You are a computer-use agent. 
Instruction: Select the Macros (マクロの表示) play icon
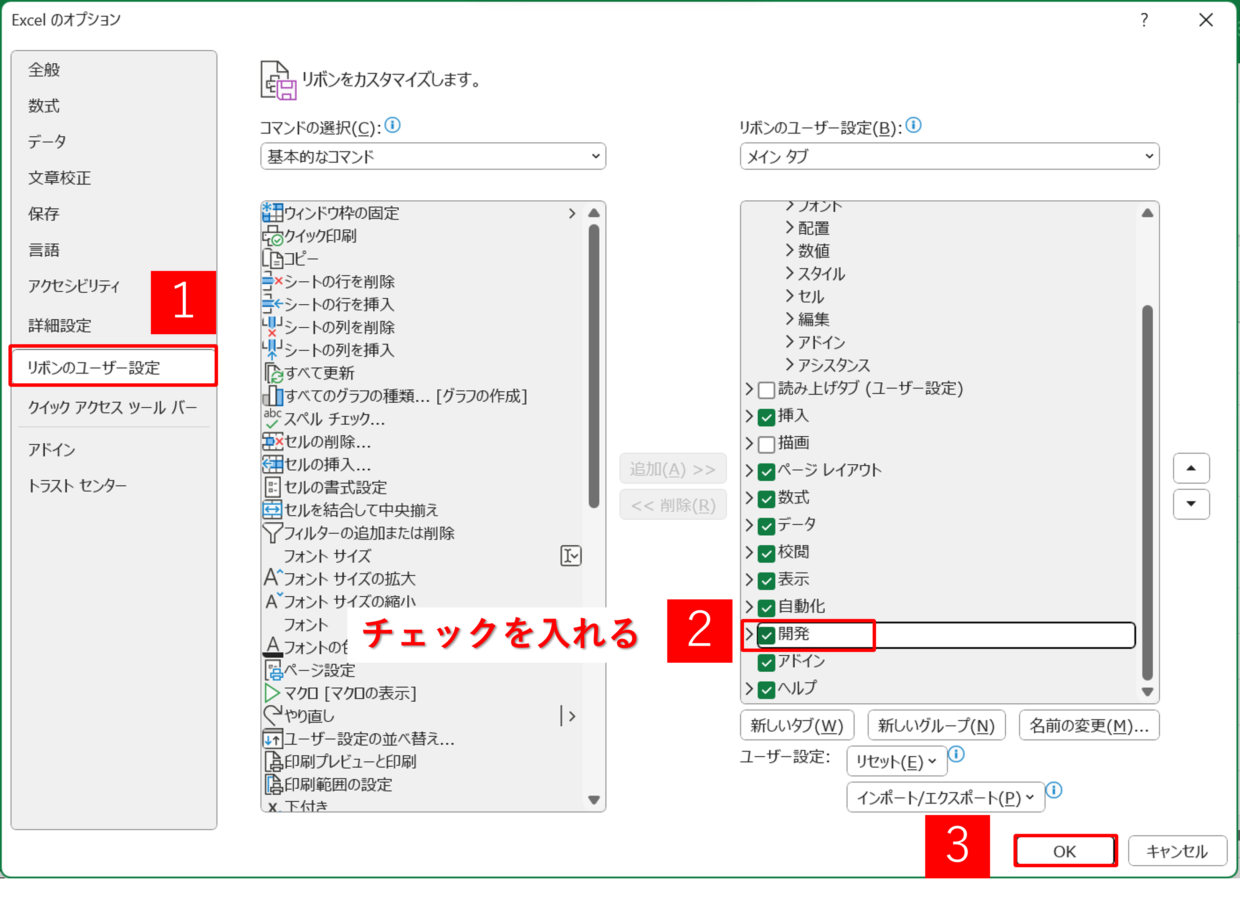pyautogui.click(x=272, y=693)
